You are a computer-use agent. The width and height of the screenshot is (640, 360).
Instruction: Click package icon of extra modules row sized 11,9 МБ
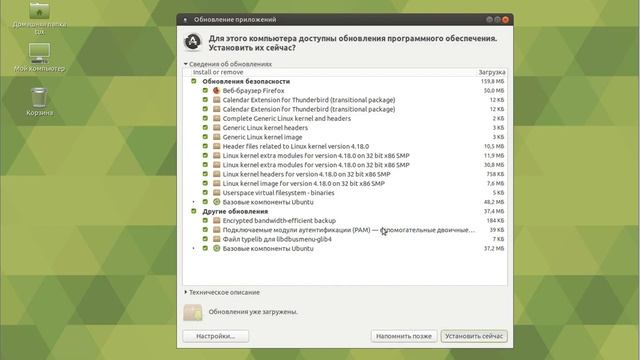(x=217, y=156)
